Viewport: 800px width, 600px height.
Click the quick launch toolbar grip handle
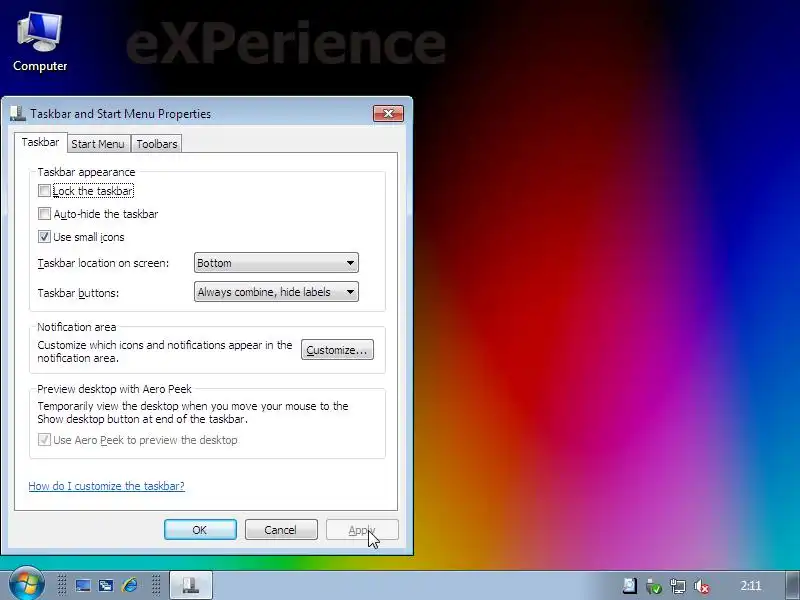(x=62, y=585)
